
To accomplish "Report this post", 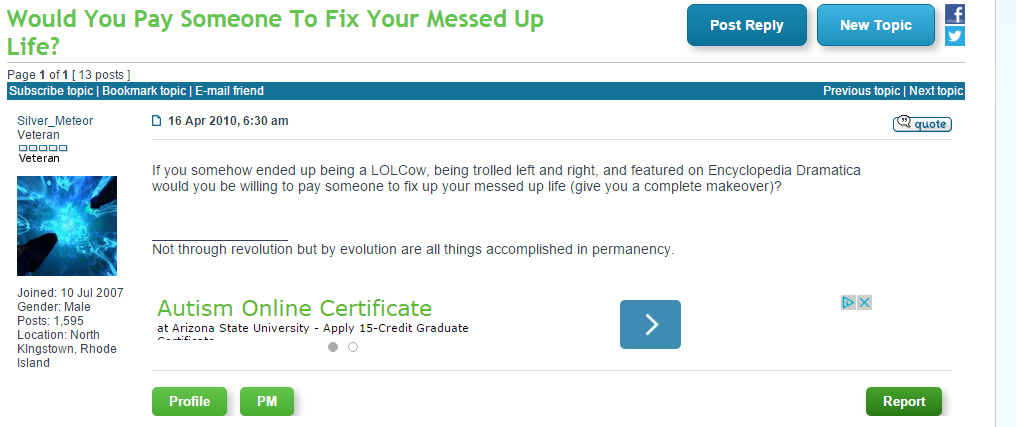I will coord(903,401).
